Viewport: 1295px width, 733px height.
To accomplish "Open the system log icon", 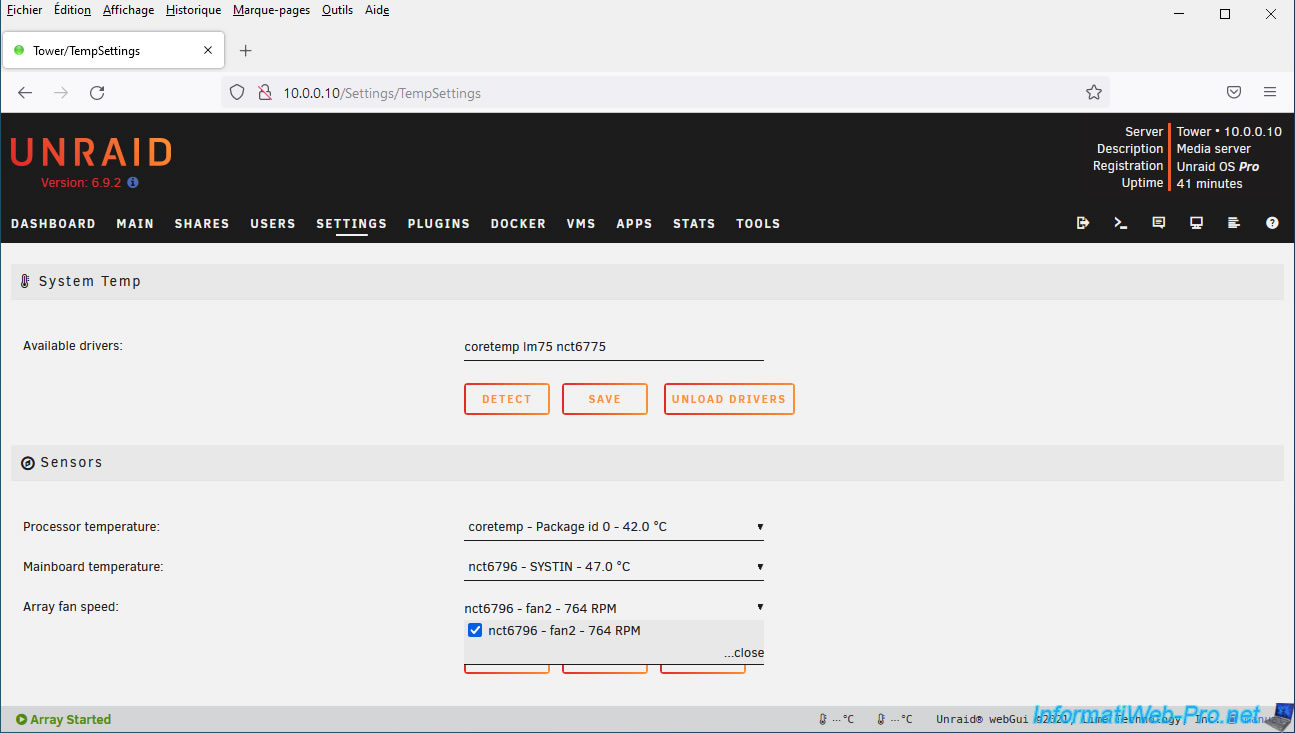I will tap(1234, 223).
